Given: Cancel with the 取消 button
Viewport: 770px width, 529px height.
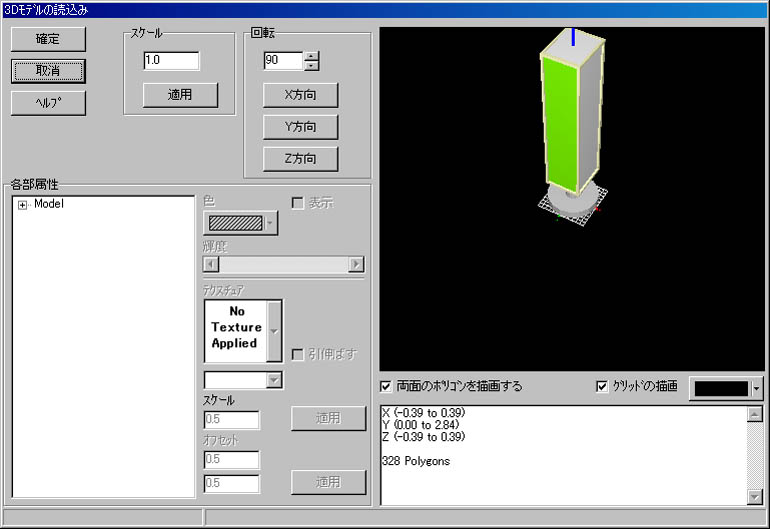Looking at the screenshot, I should coord(48,71).
